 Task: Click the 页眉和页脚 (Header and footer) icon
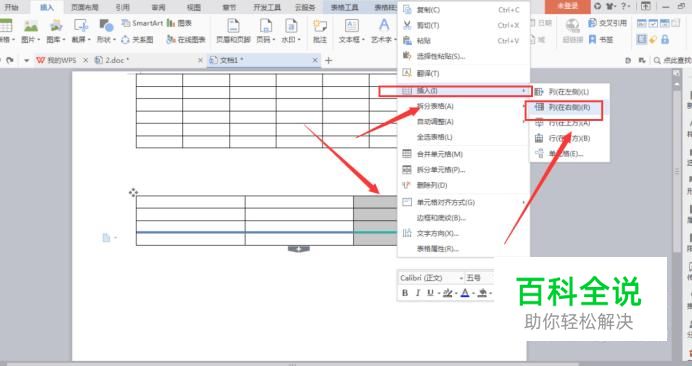pos(233,26)
